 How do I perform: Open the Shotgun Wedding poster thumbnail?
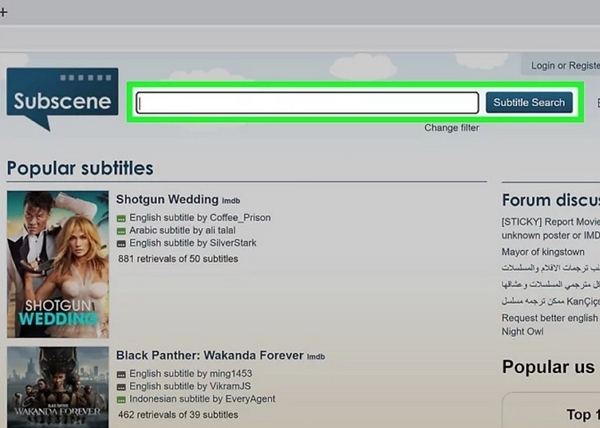(58, 264)
